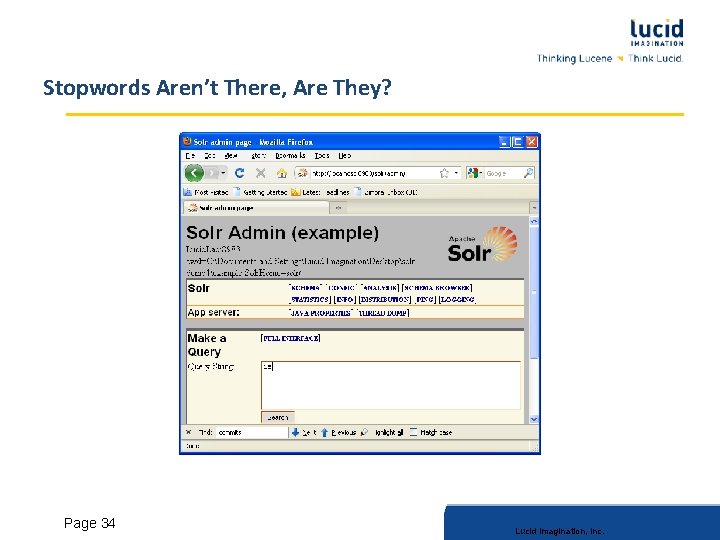Click the Solr site favicon in address bar
The height and width of the screenshot is (540, 720).
pos(303,173)
